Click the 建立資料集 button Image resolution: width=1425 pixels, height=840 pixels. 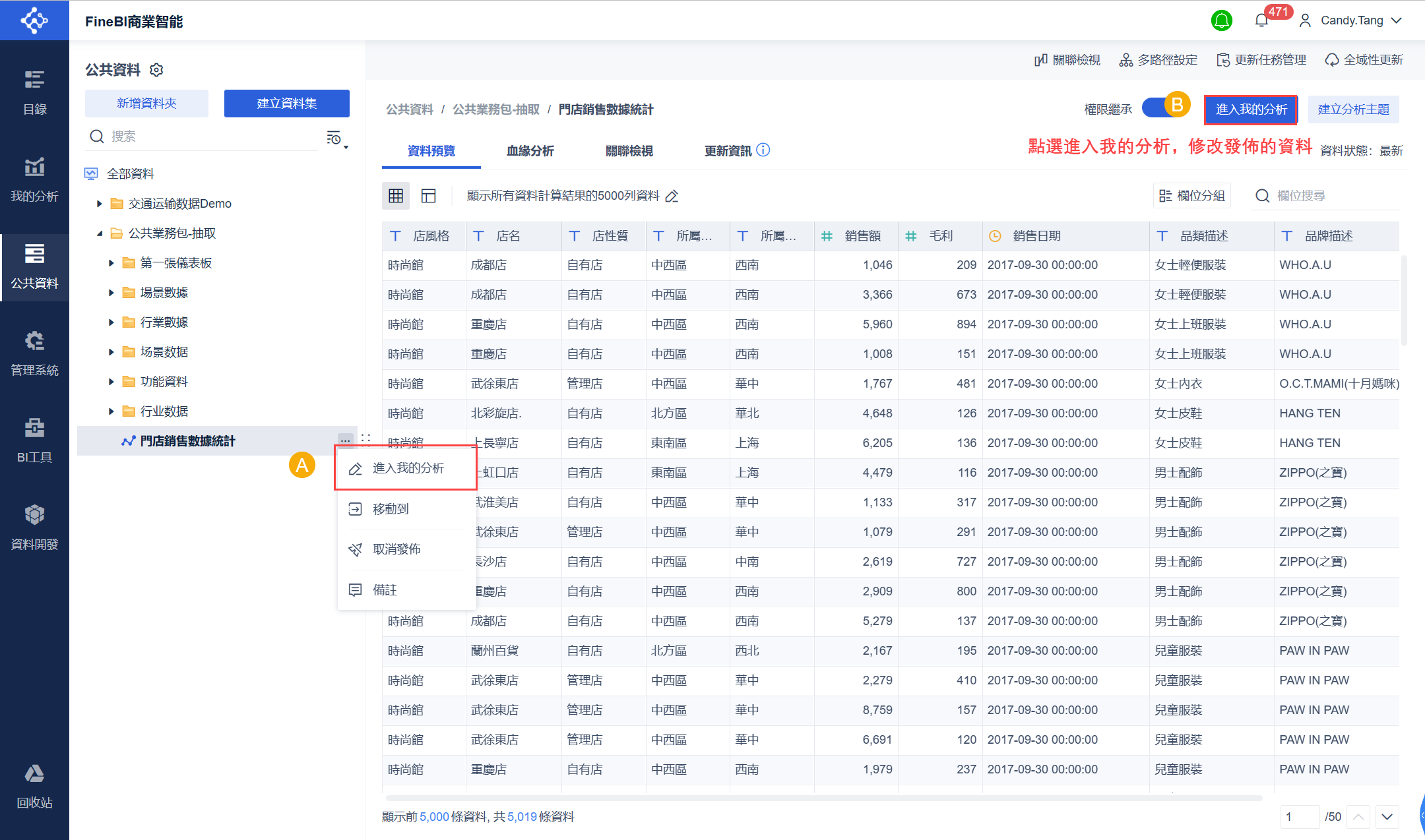[286, 104]
